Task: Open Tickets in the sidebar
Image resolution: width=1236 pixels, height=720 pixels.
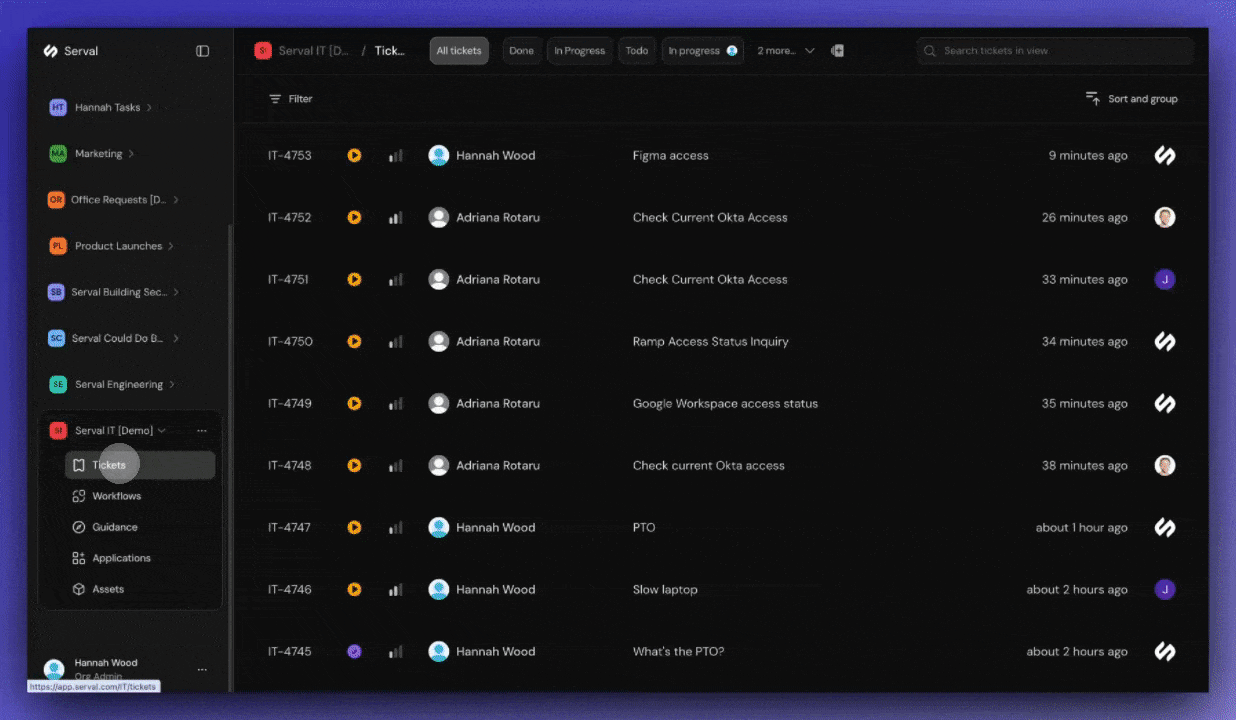Action: click(x=140, y=465)
